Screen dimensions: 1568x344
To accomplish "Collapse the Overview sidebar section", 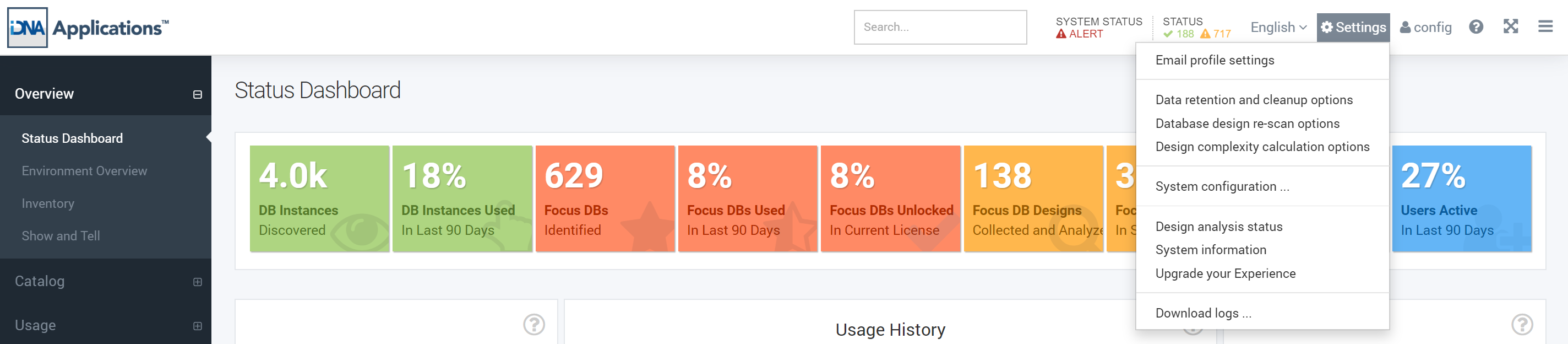I will [197, 94].
